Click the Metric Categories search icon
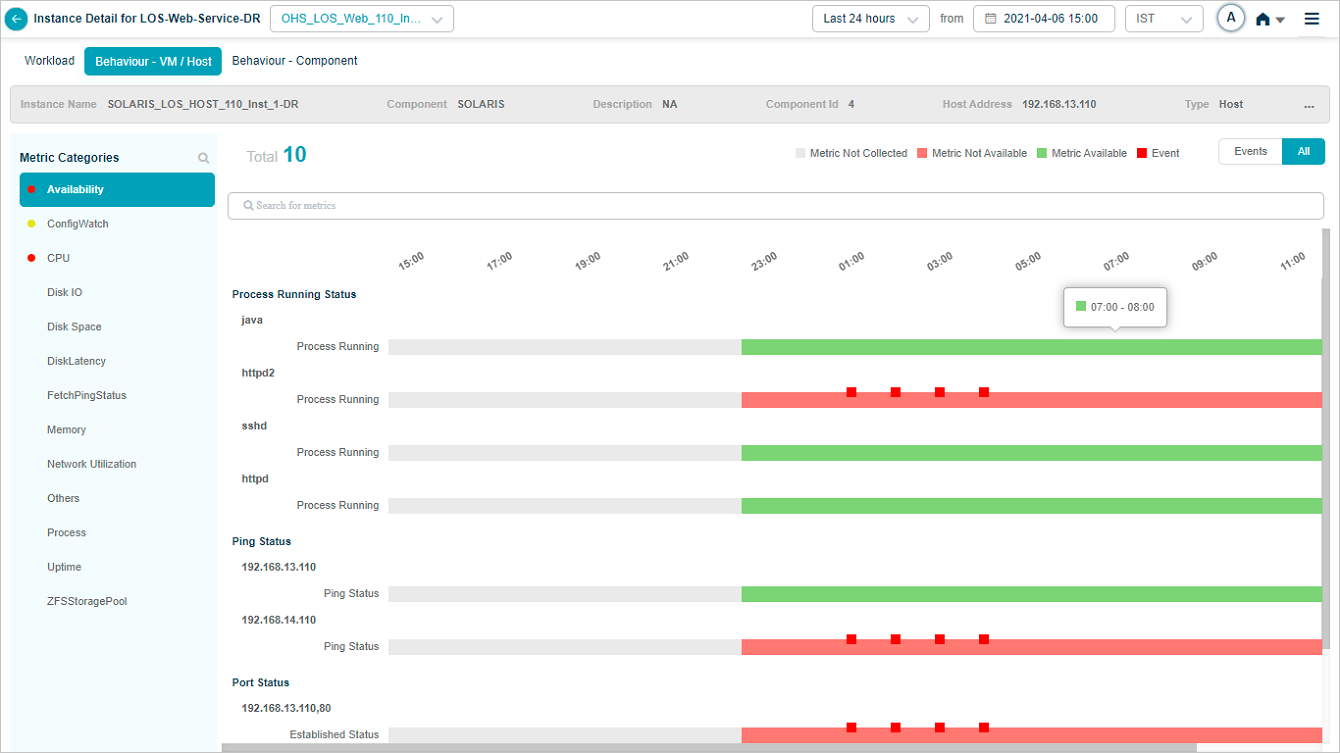This screenshot has width=1340, height=753. [204, 158]
